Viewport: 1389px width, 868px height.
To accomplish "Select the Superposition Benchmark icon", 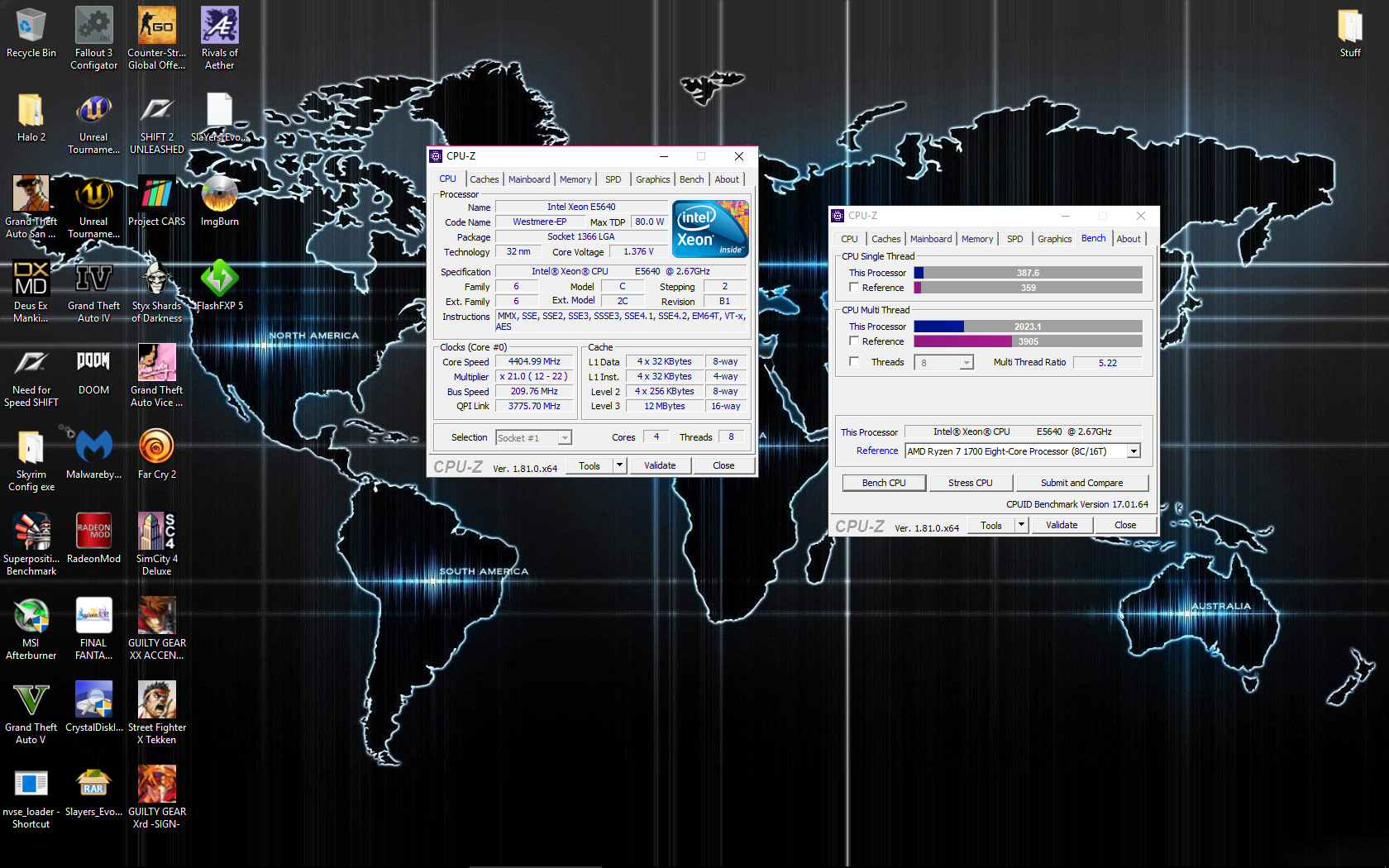I will [x=31, y=544].
